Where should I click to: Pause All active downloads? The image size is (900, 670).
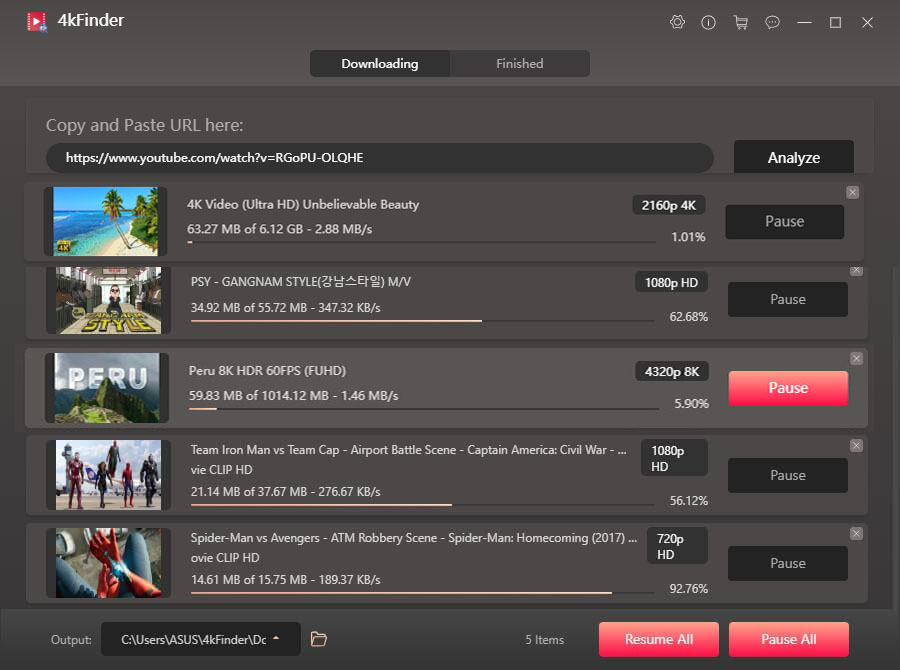(788, 639)
